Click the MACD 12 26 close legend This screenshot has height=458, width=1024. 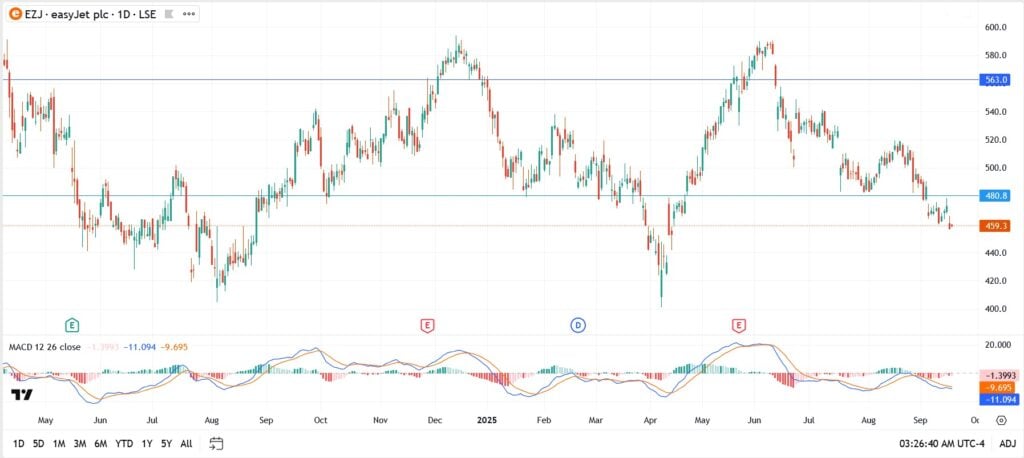(44, 347)
